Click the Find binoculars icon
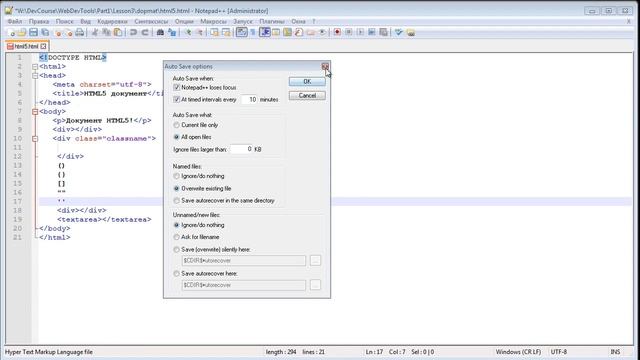Image resolution: width=640 pixels, height=360 pixels. [x=160, y=33]
